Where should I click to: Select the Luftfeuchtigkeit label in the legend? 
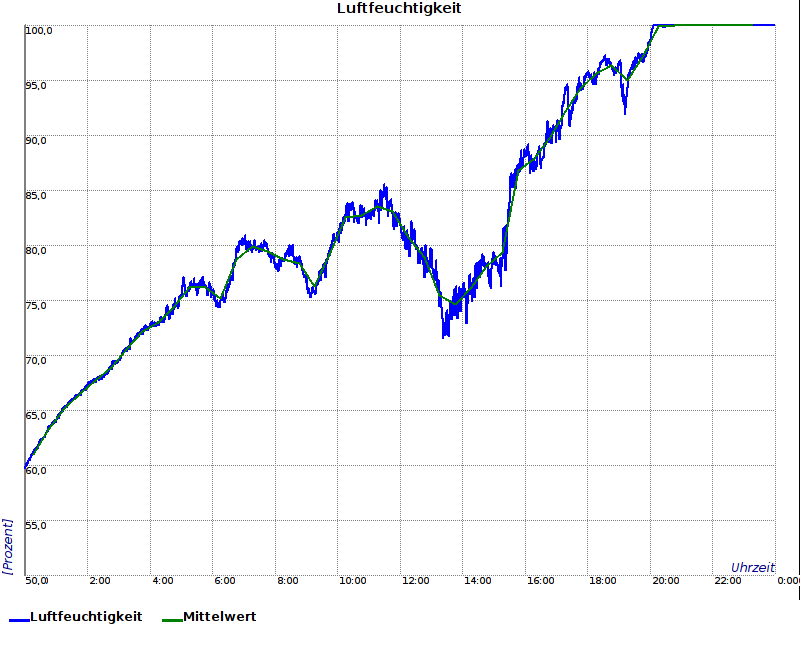point(86,617)
